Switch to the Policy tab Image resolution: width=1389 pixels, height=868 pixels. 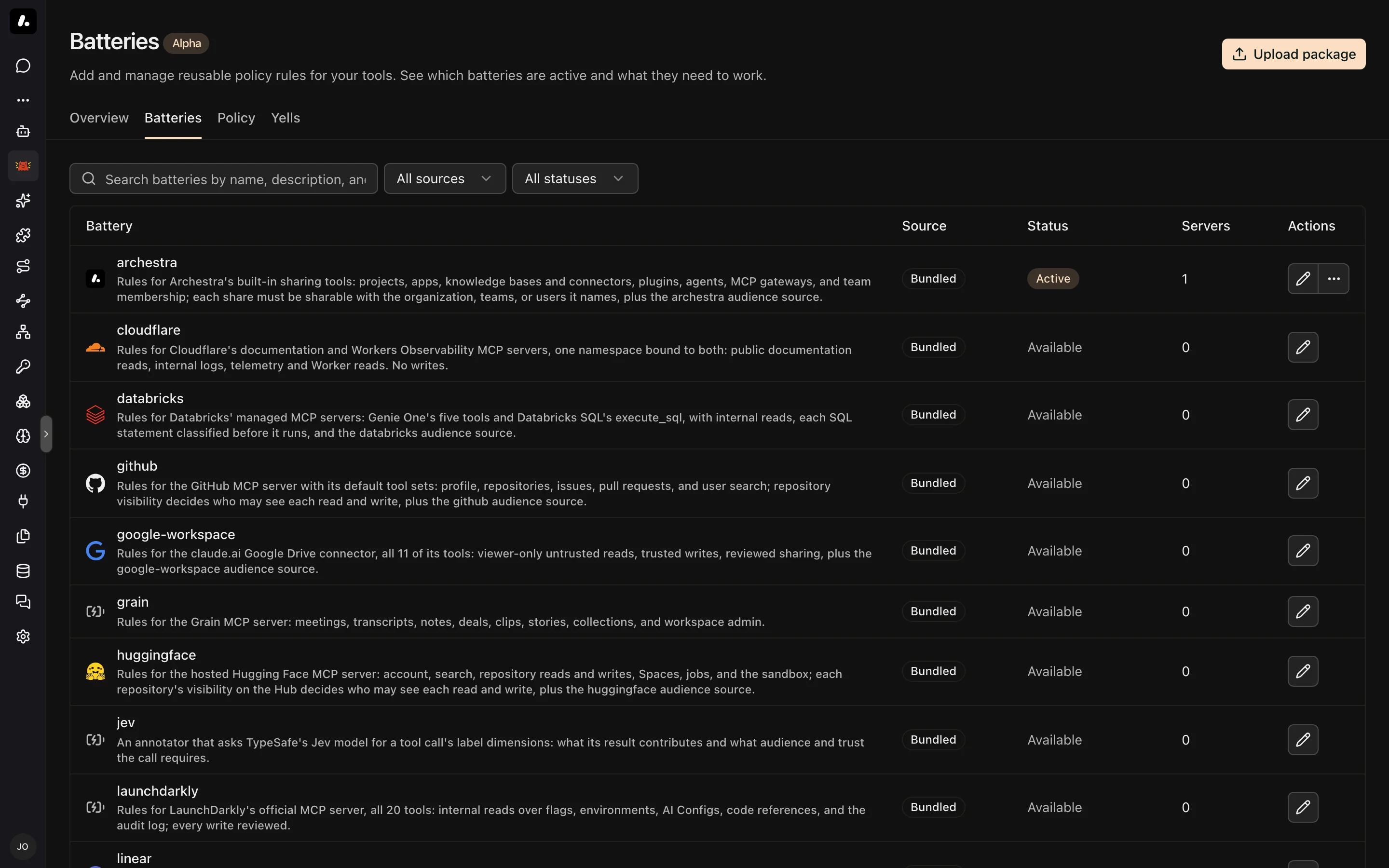pyautogui.click(x=236, y=118)
